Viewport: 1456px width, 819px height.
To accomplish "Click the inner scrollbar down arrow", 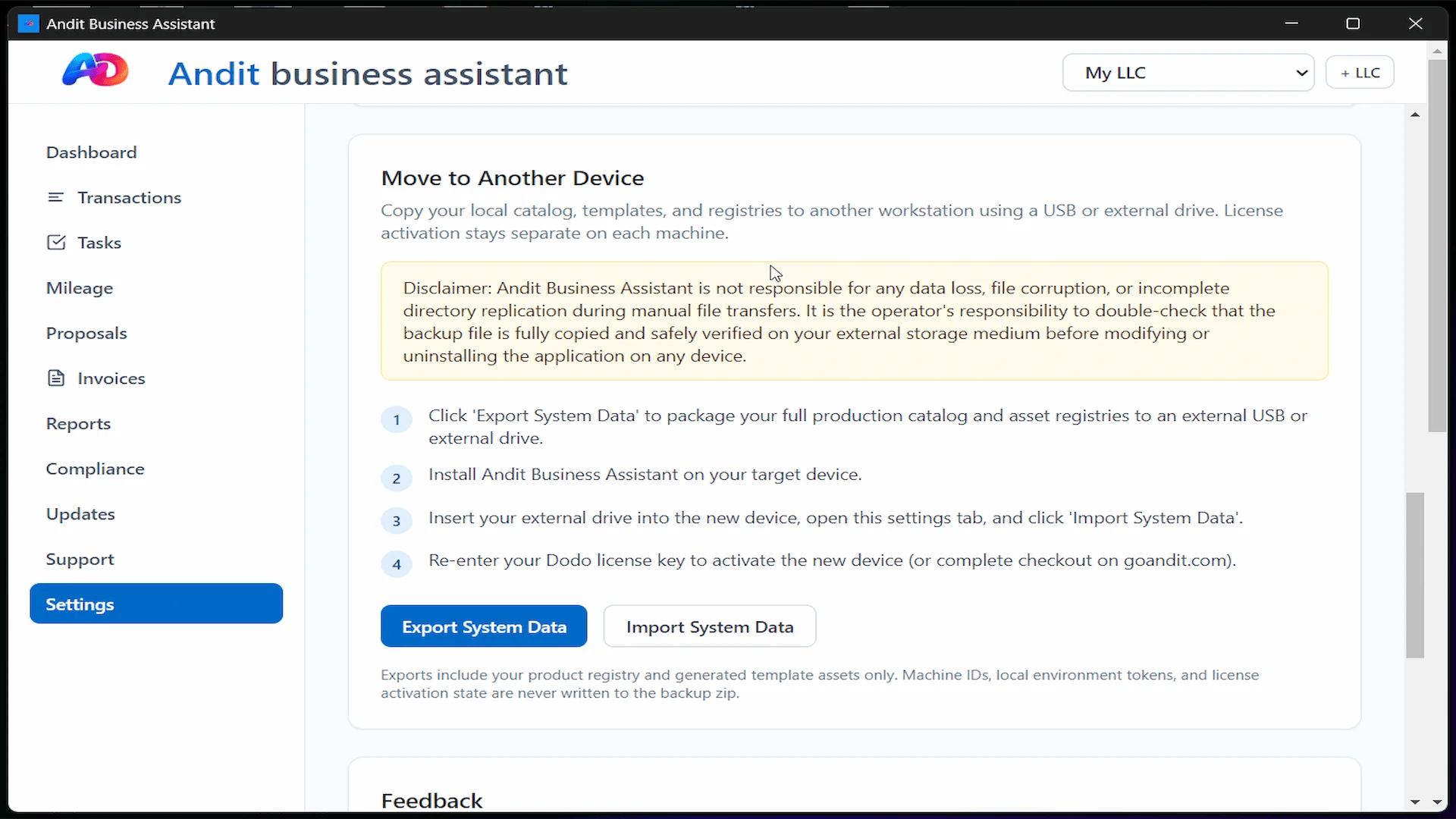I will pyautogui.click(x=1415, y=802).
